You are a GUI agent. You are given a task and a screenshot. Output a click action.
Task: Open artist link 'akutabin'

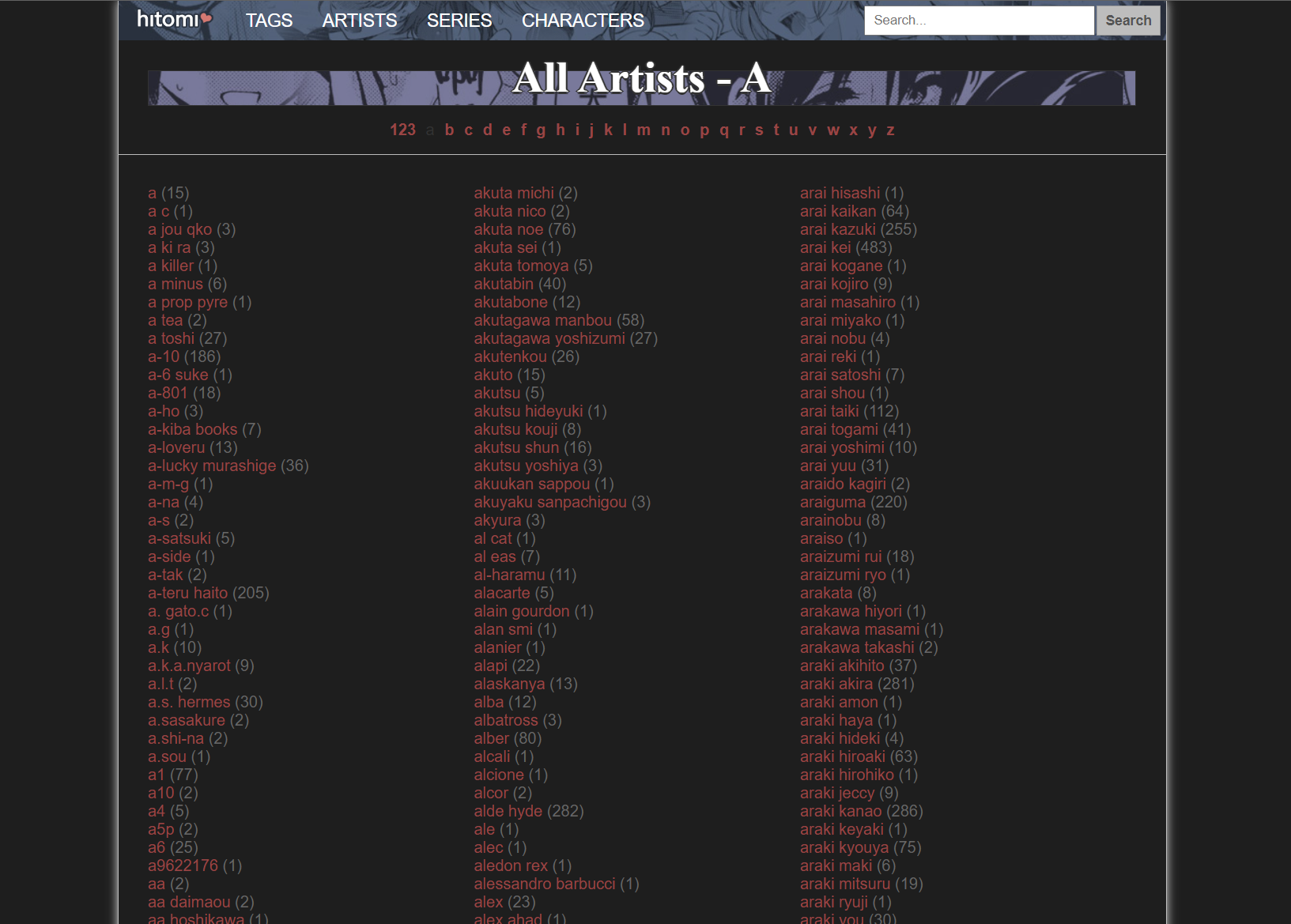504,285
